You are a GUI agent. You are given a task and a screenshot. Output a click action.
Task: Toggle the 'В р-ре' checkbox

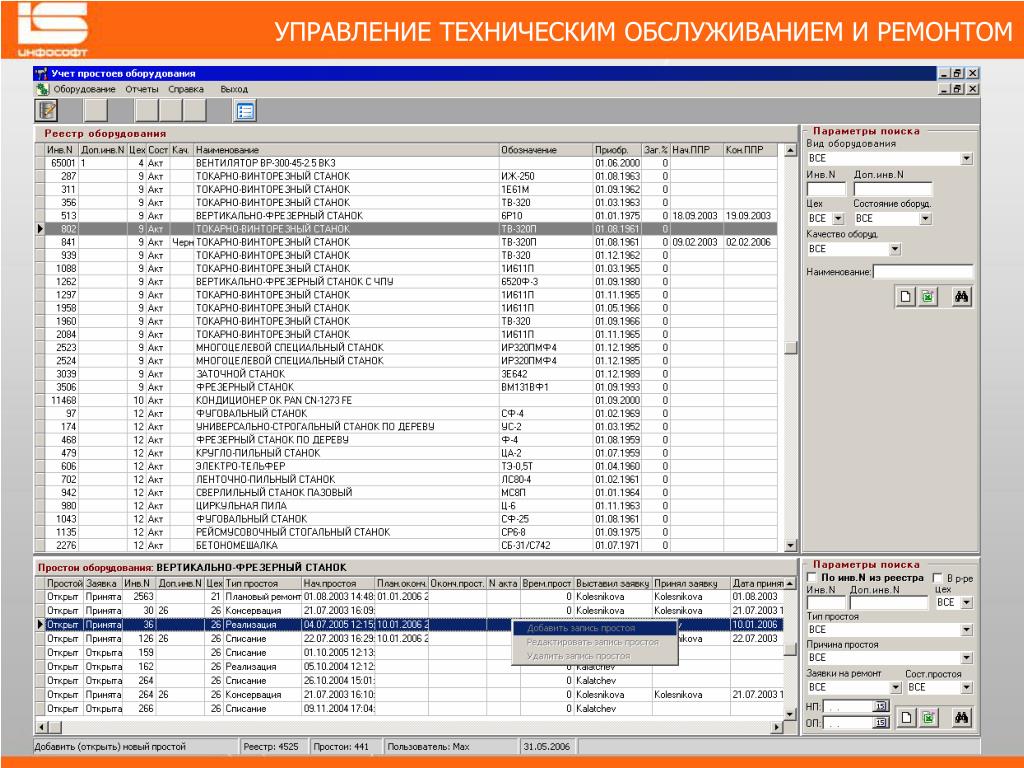pos(938,577)
